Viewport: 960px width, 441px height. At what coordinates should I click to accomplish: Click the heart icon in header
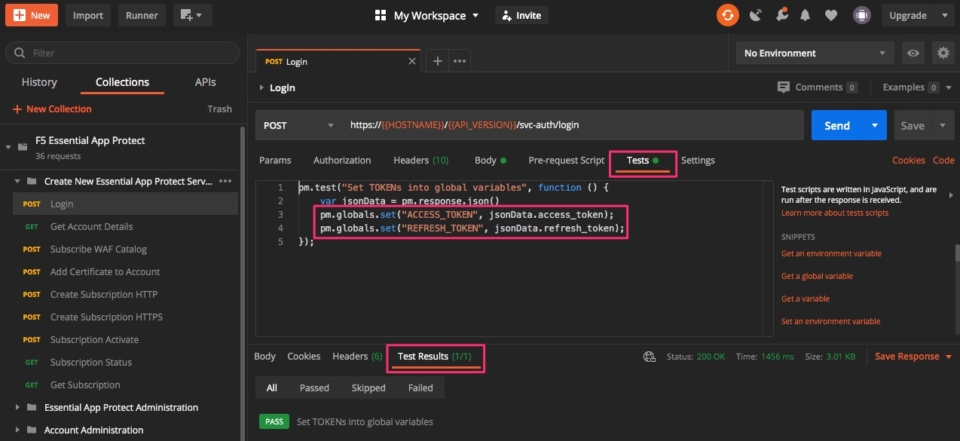pyautogui.click(x=831, y=15)
